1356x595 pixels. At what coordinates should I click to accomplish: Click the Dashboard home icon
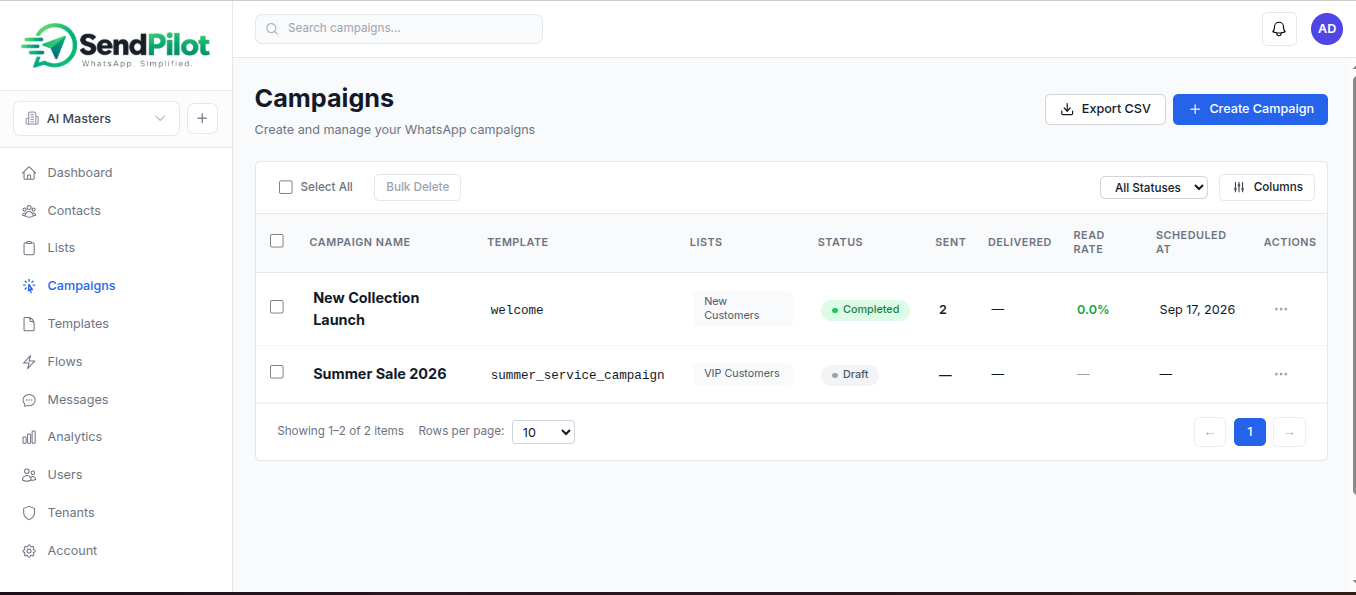pyautogui.click(x=29, y=173)
